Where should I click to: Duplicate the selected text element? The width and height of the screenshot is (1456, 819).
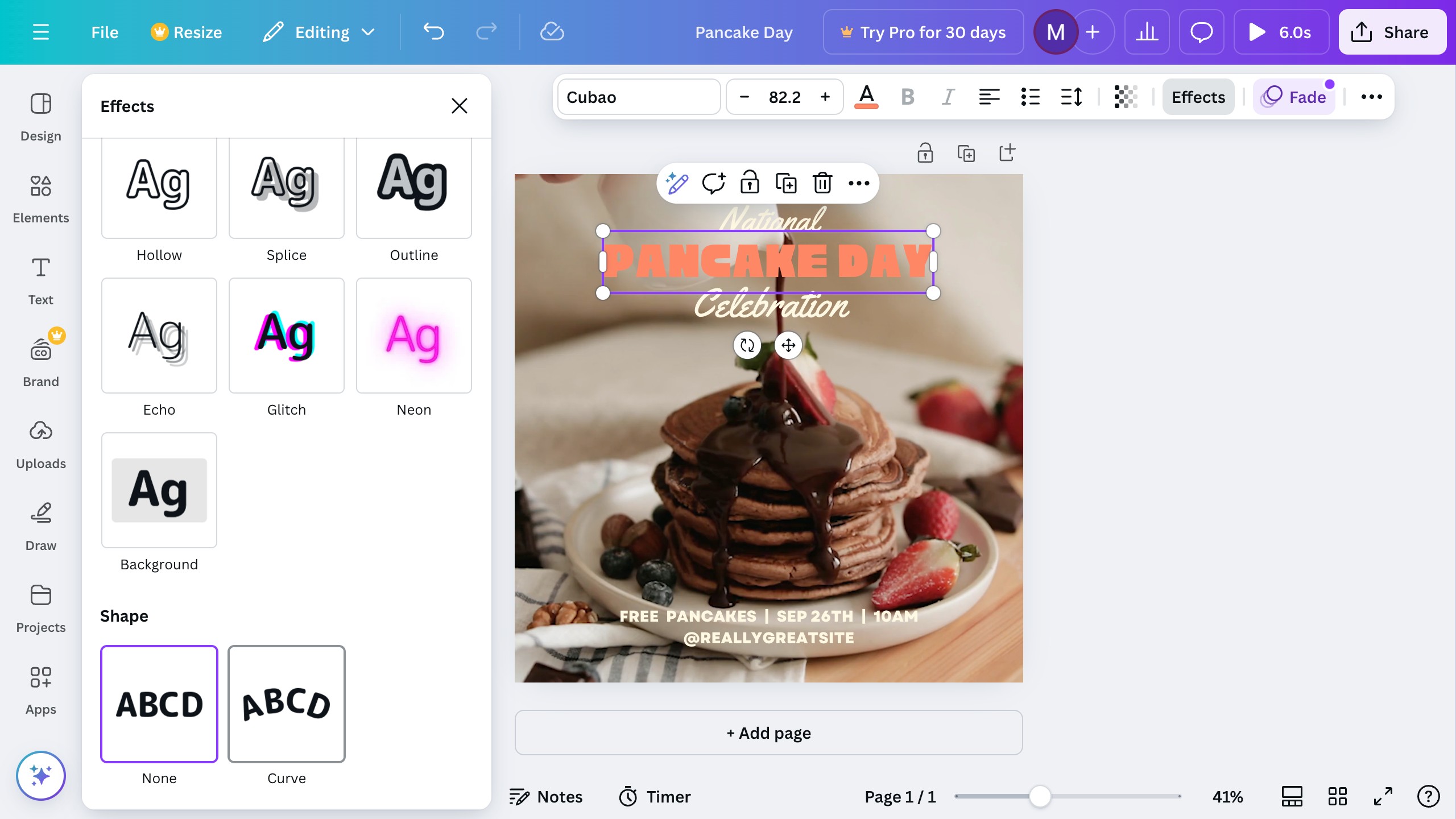click(786, 183)
